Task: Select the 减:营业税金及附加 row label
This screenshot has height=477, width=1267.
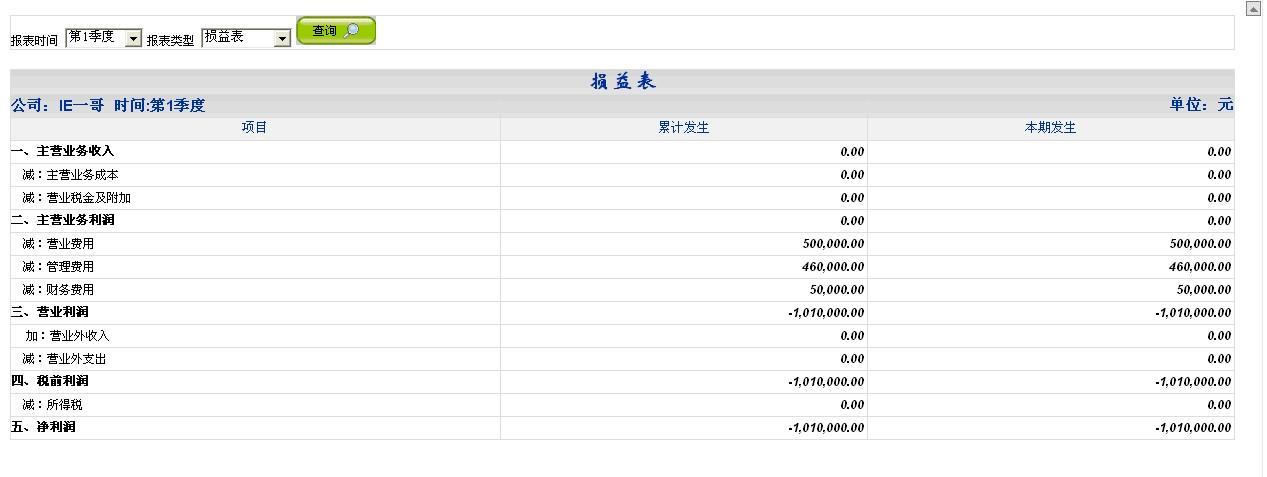Action: click(x=77, y=197)
